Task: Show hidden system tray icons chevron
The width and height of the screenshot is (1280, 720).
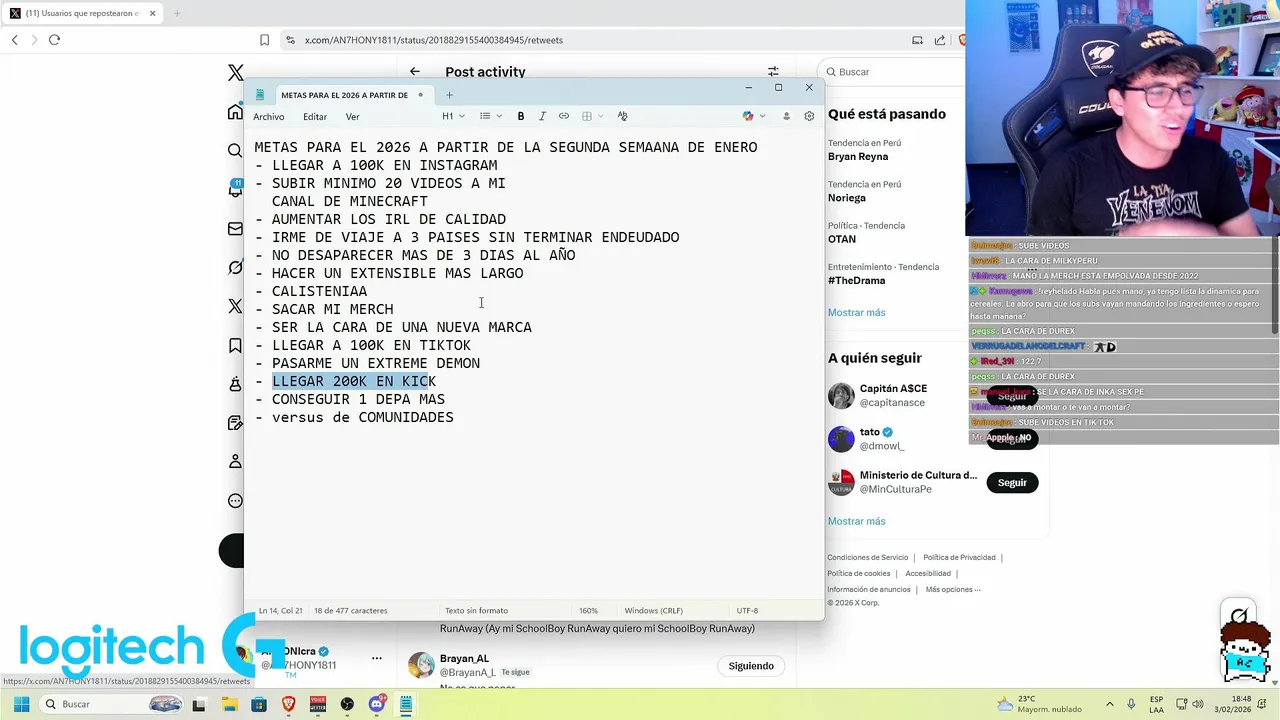Action: (x=1109, y=704)
